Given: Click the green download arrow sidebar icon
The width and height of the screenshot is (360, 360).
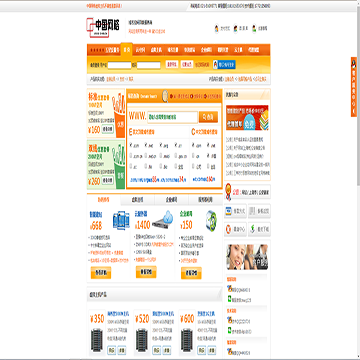Looking at the screenshot, I should 253,229.
